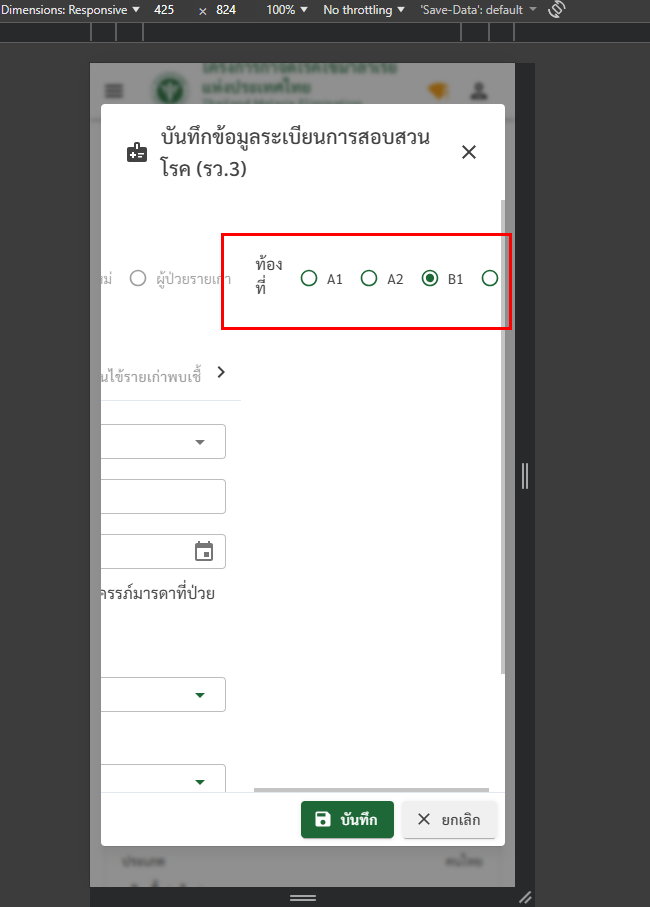Select the ผู้ป่วยรายเก่า radio option
The height and width of the screenshot is (907, 650).
[x=138, y=278]
